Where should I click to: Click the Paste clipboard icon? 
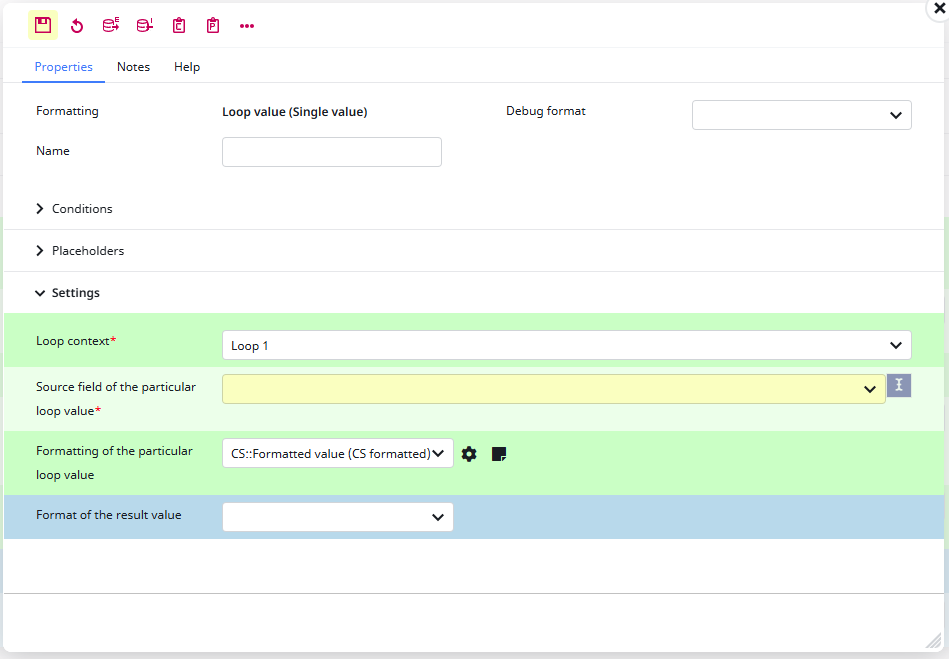(x=212, y=25)
